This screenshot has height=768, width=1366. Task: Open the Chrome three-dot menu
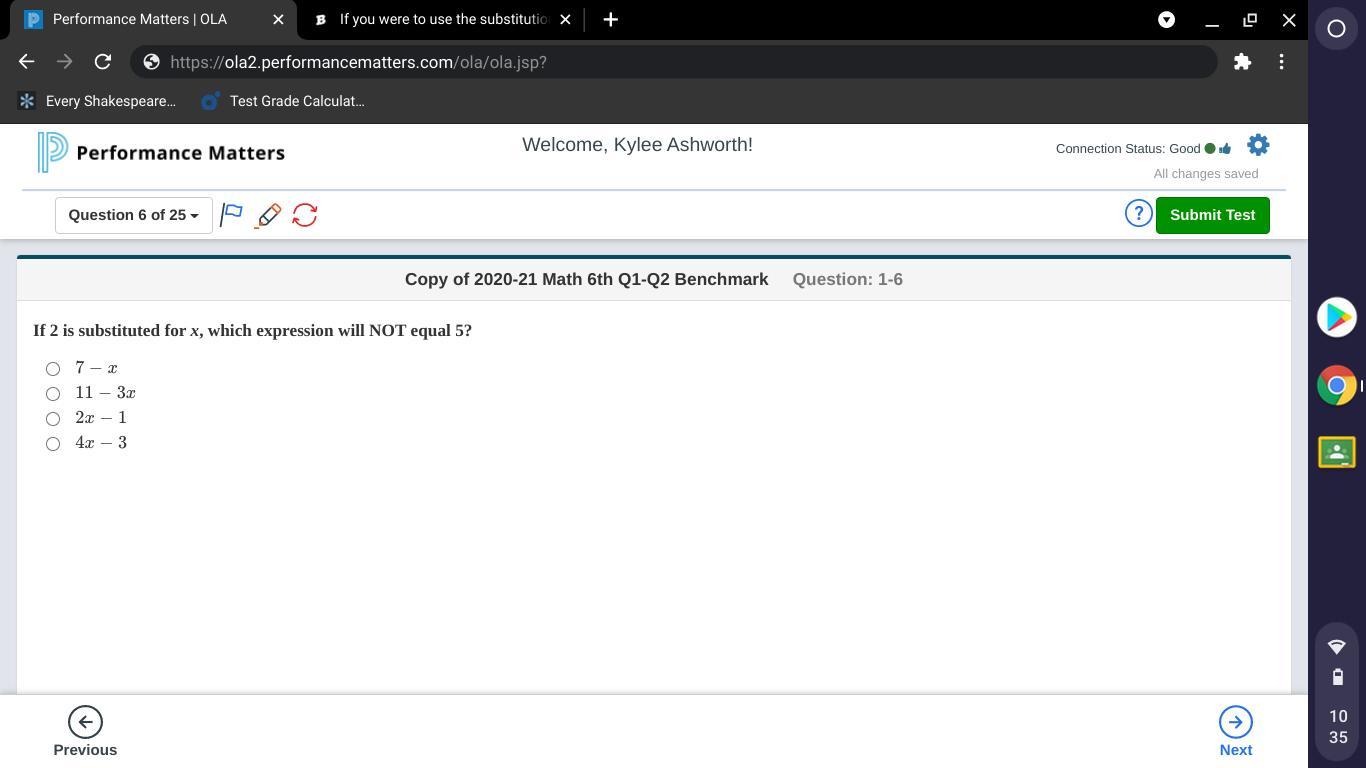point(1281,62)
